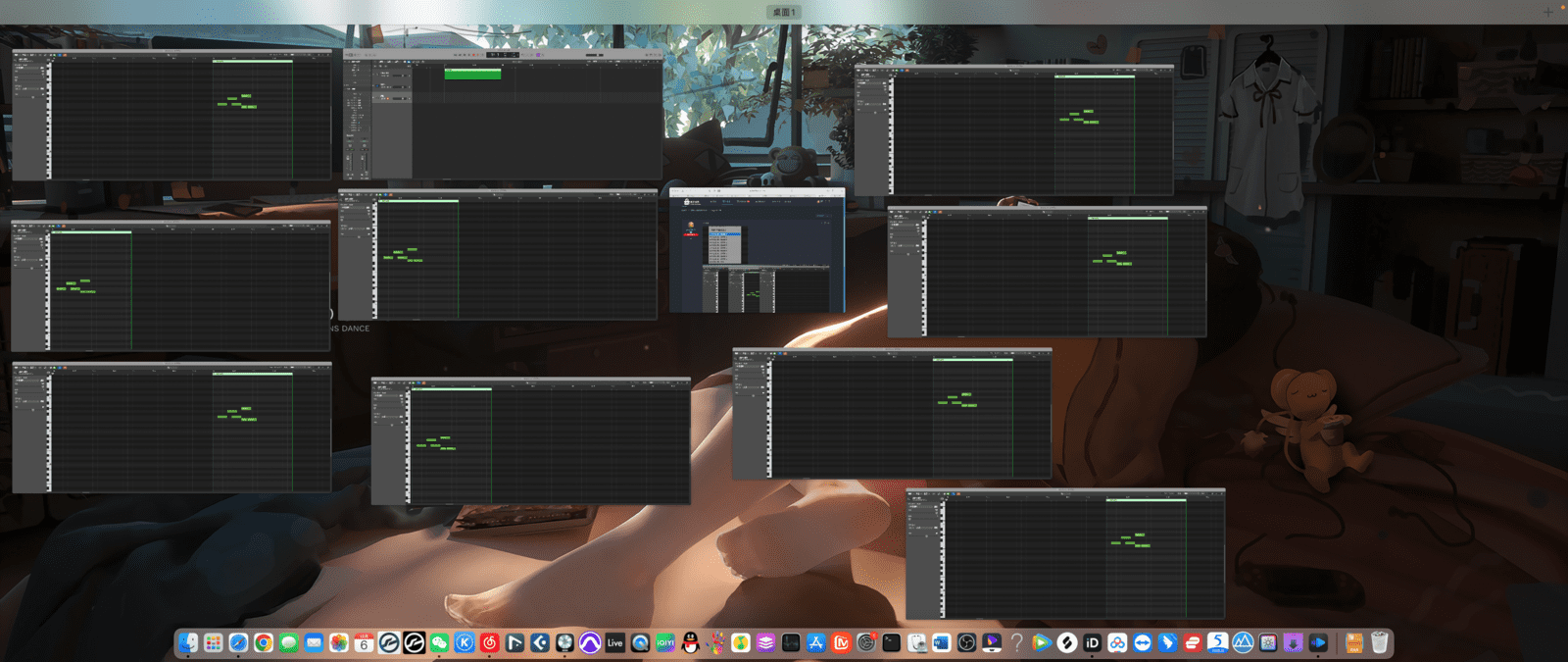Click the question mark icon in Dock
This screenshot has height=662, width=1568.
coord(1017,642)
